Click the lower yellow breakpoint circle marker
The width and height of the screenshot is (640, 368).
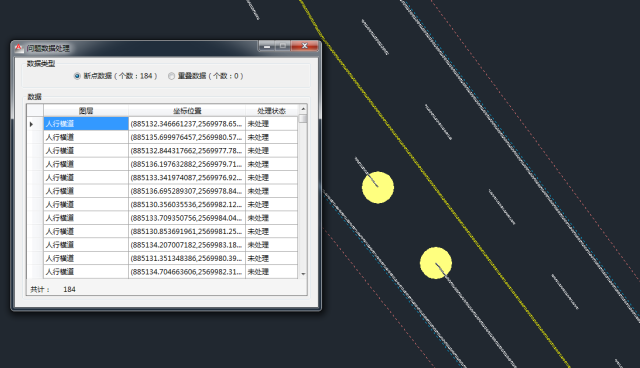(x=436, y=263)
